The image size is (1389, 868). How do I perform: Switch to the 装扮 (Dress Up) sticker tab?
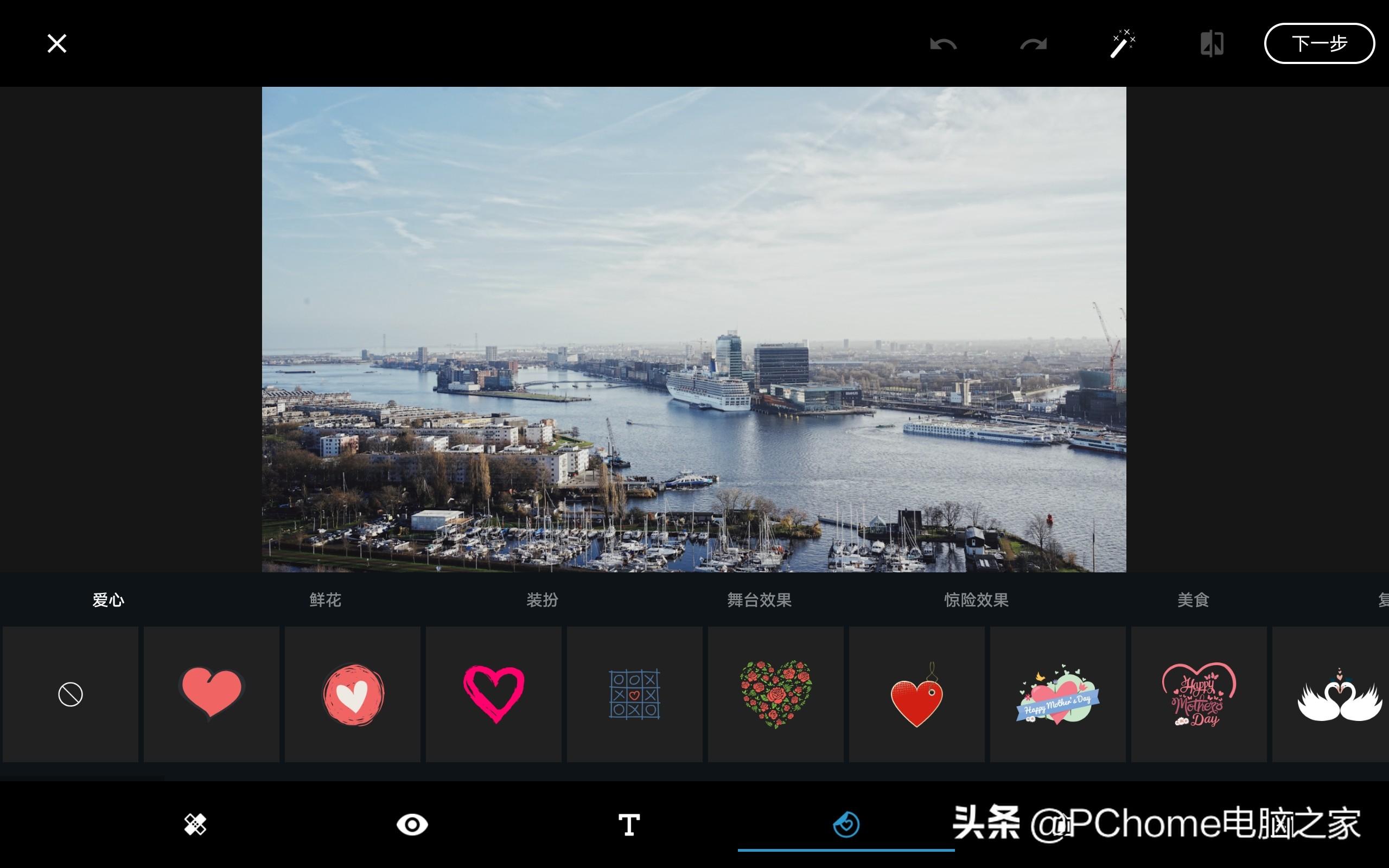(541, 598)
